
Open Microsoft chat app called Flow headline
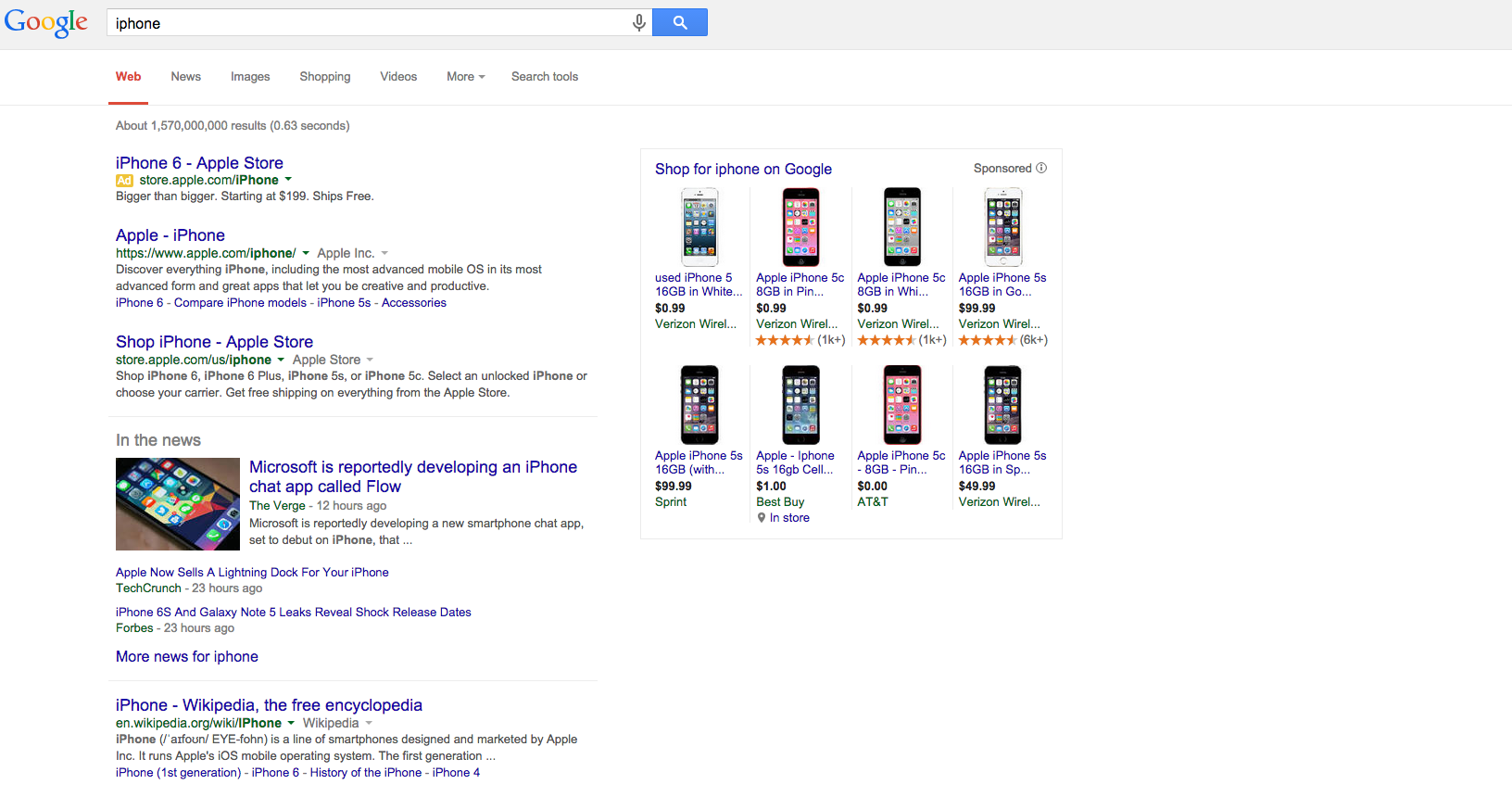click(x=413, y=476)
